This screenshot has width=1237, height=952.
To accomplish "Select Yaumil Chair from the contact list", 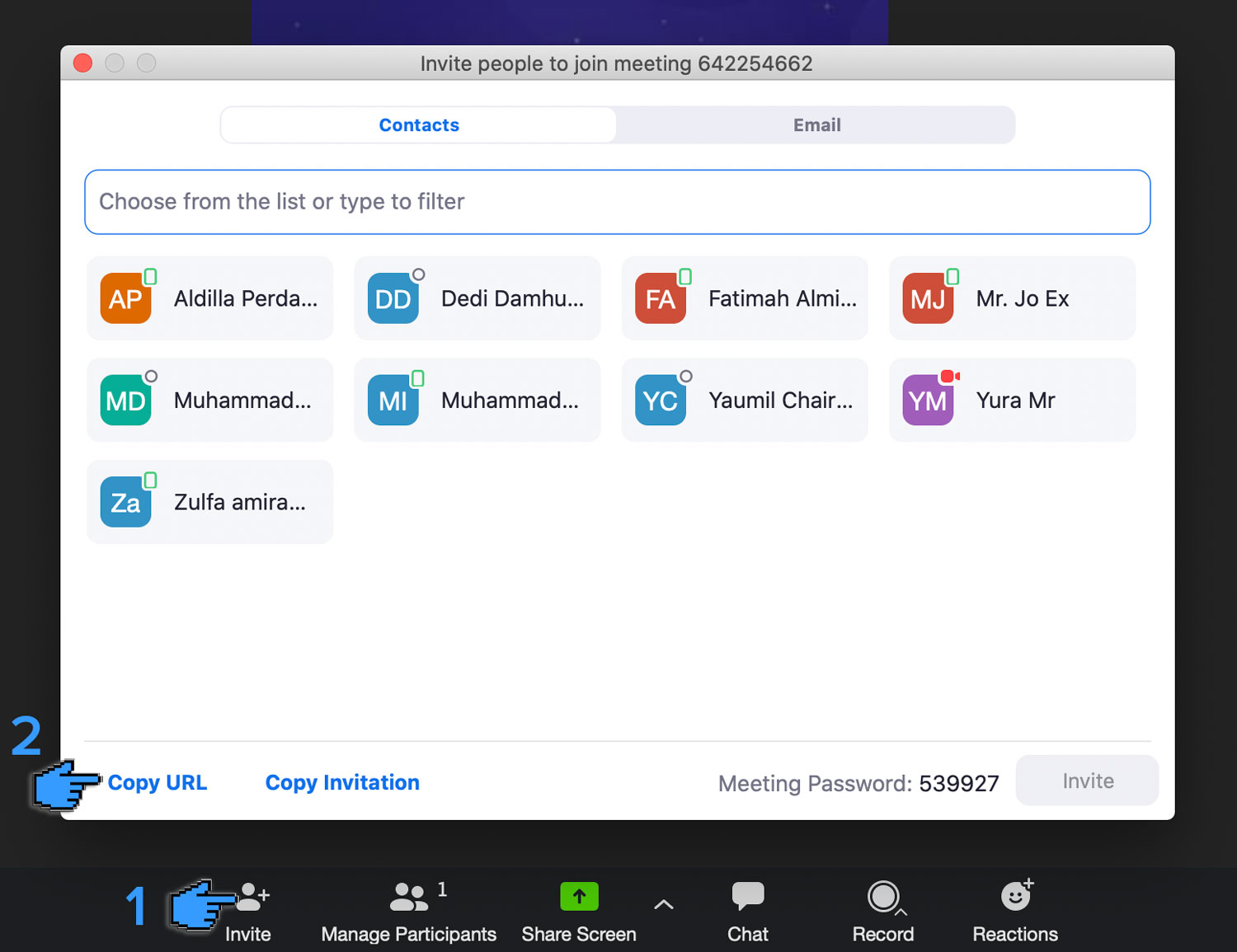I will click(x=743, y=400).
